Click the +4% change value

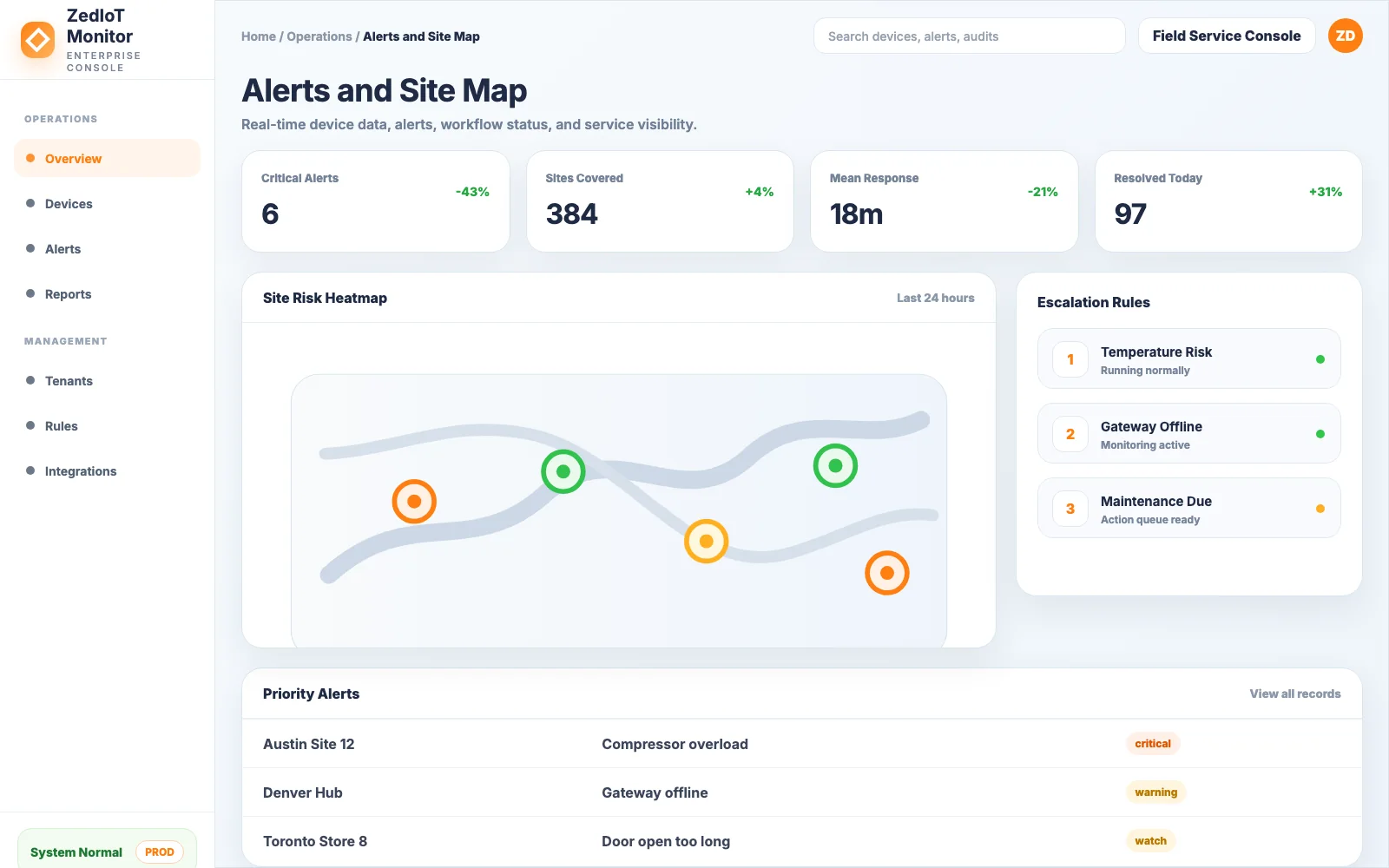[x=759, y=192]
